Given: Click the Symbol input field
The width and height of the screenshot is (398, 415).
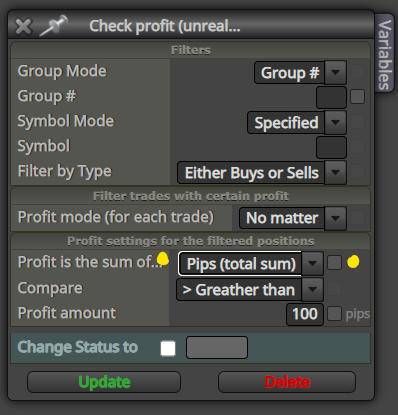Looking at the screenshot, I should coord(331,147).
